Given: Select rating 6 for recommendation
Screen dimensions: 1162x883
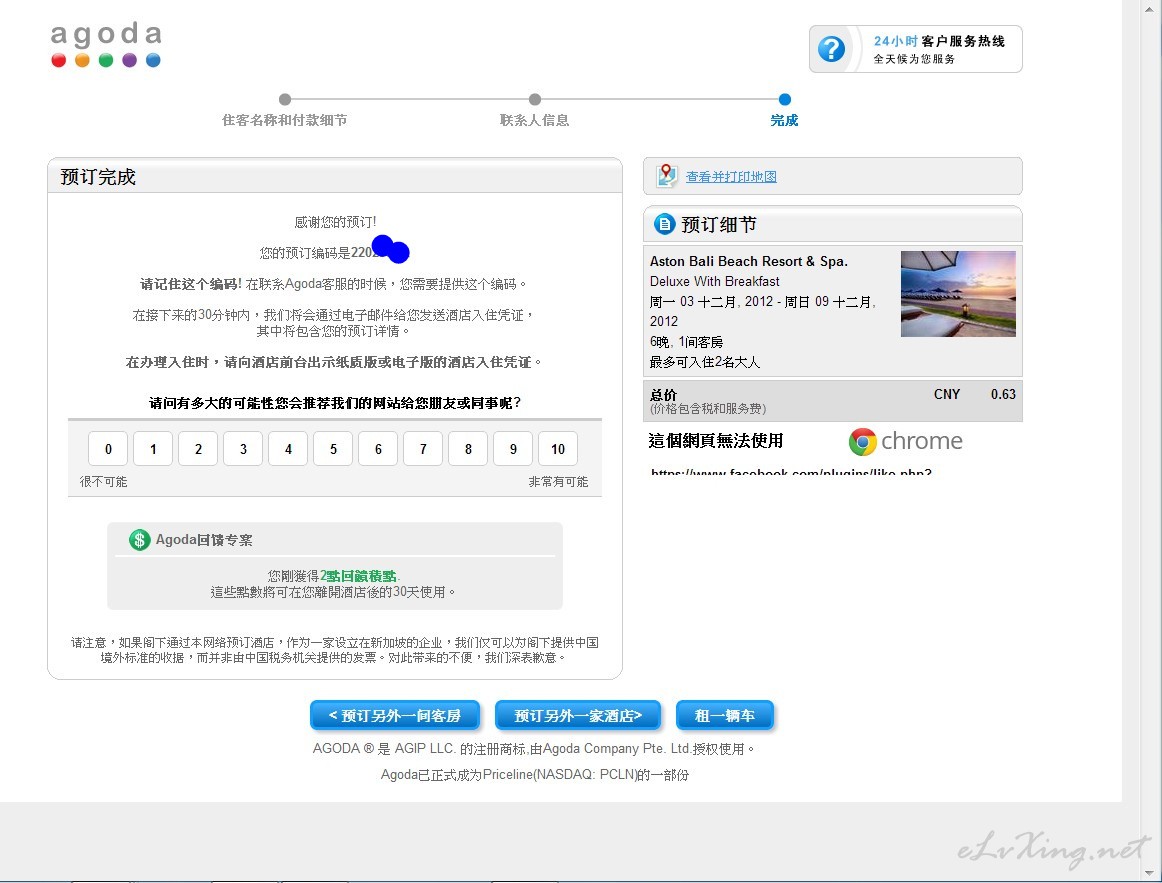Looking at the screenshot, I should click(x=378, y=449).
